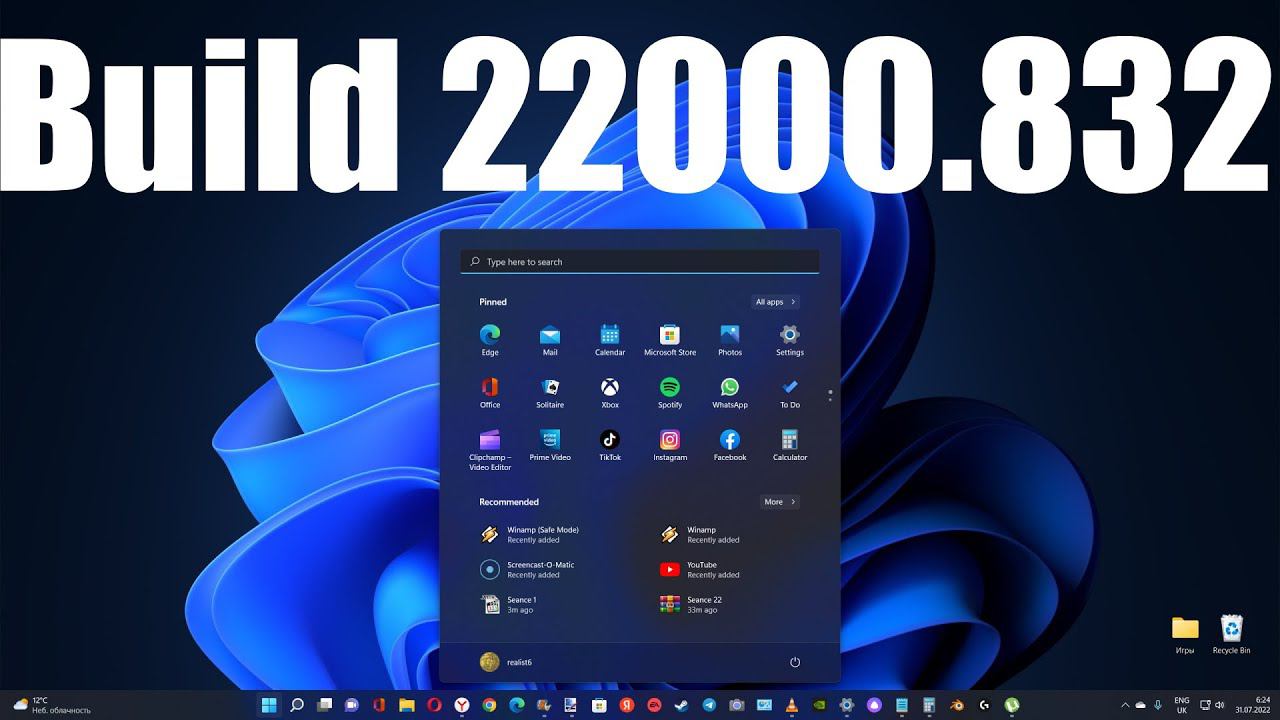The height and width of the screenshot is (720, 1280).
Task: Switch ENG UK input language
Action: point(1182,705)
